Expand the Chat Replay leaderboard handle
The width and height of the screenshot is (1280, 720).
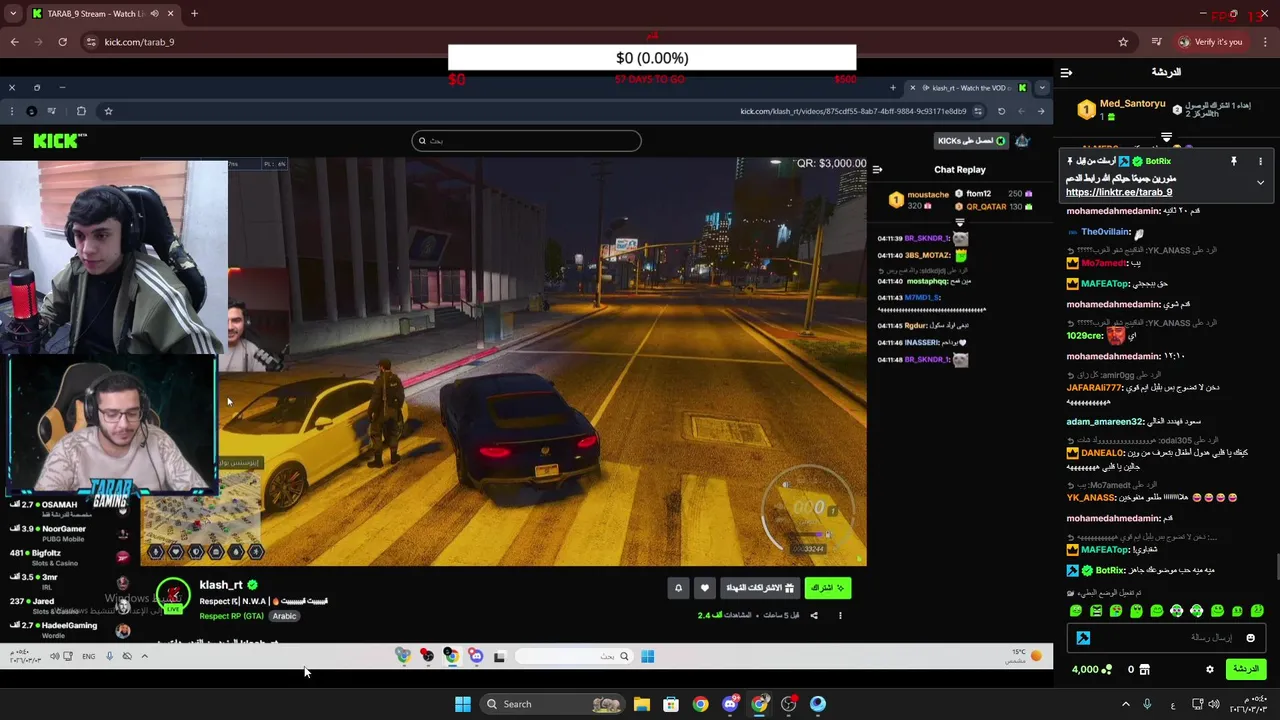960,222
